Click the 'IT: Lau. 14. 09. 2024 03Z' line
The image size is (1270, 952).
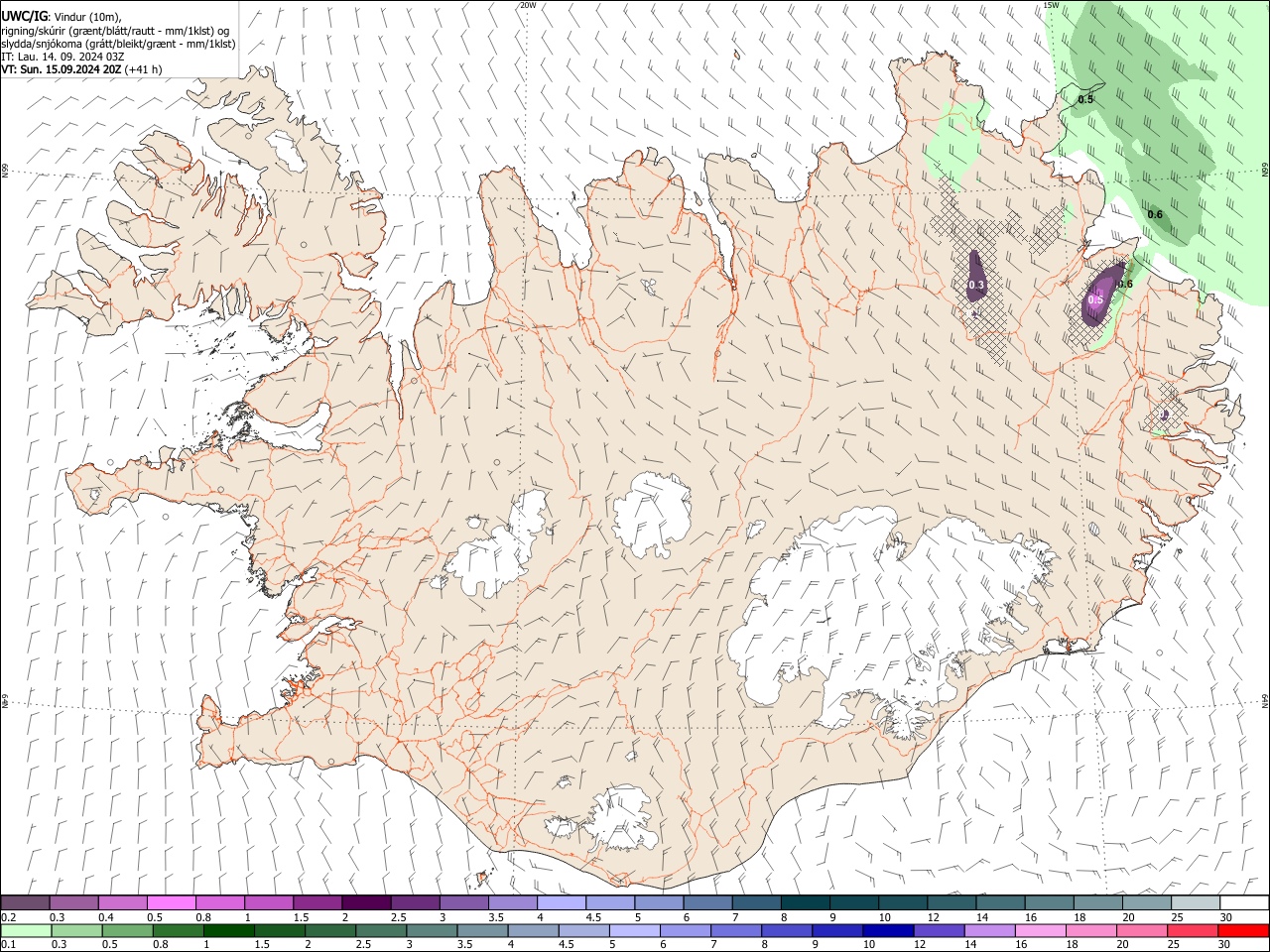(x=63, y=57)
